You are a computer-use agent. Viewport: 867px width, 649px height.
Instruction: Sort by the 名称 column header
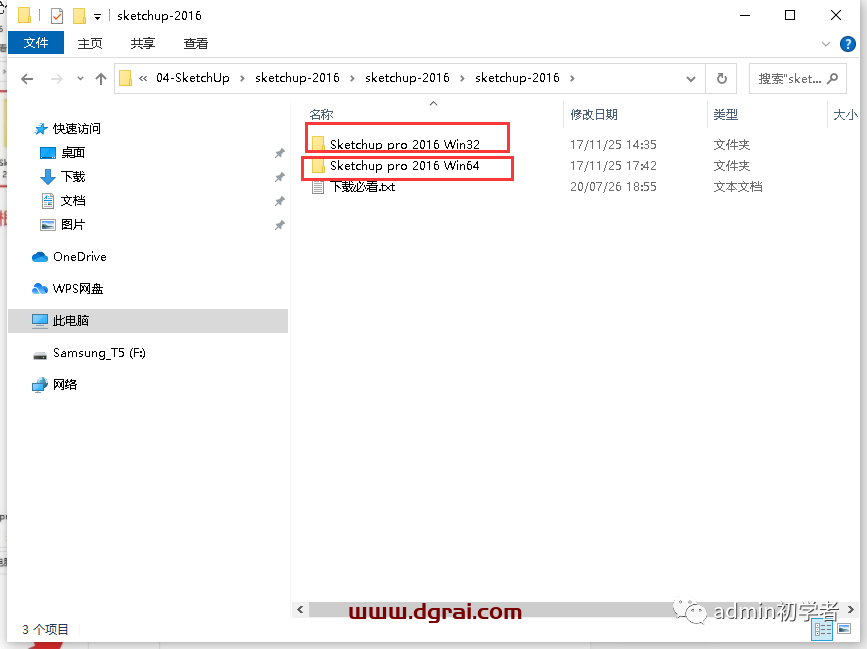tap(321, 114)
